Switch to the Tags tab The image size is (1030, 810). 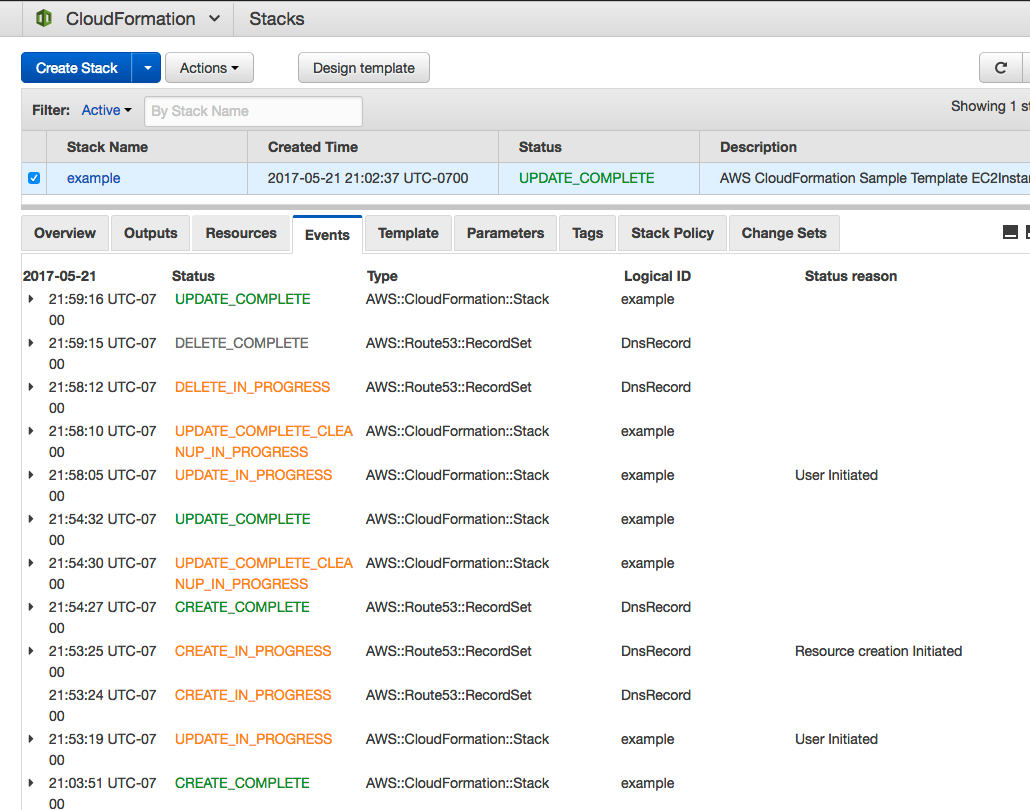pyautogui.click(x=587, y=233)
